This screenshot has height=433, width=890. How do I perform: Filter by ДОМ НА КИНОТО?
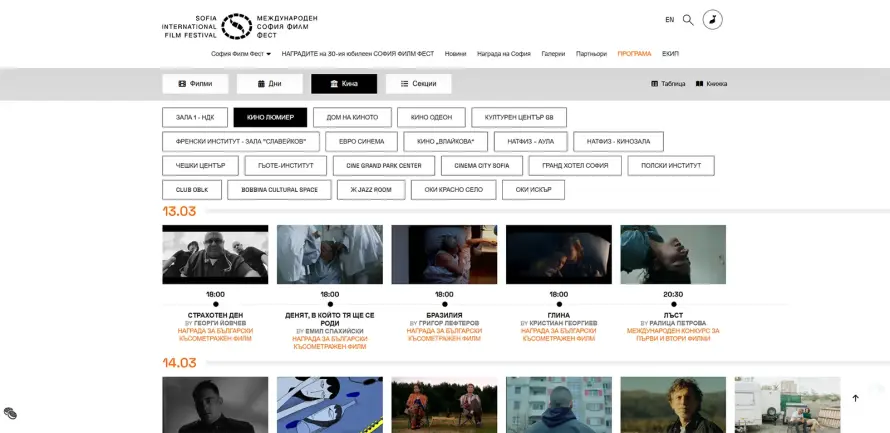click(x=352, y=117)
